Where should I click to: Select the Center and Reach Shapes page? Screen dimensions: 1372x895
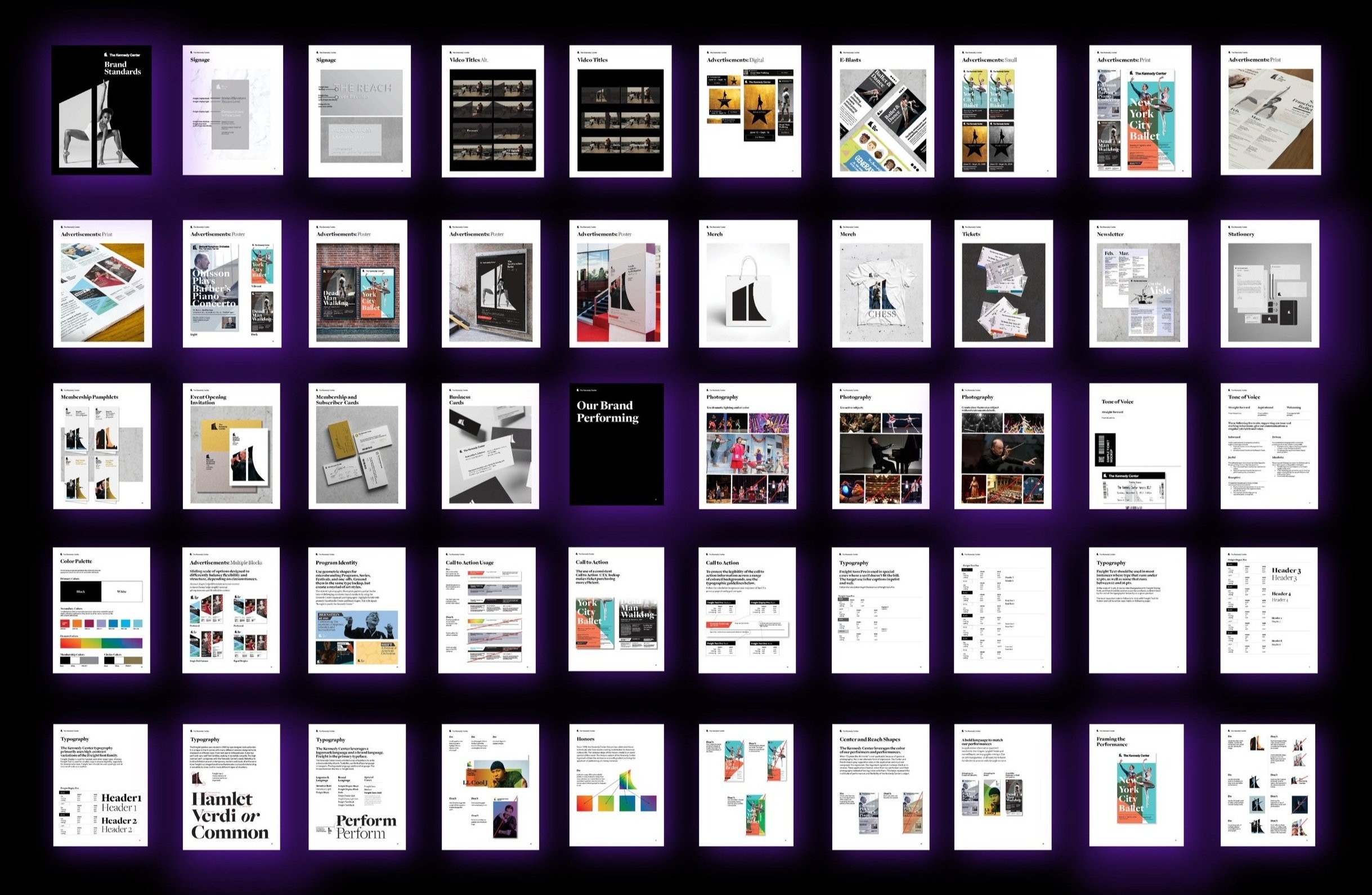click(x=881, y=787)
